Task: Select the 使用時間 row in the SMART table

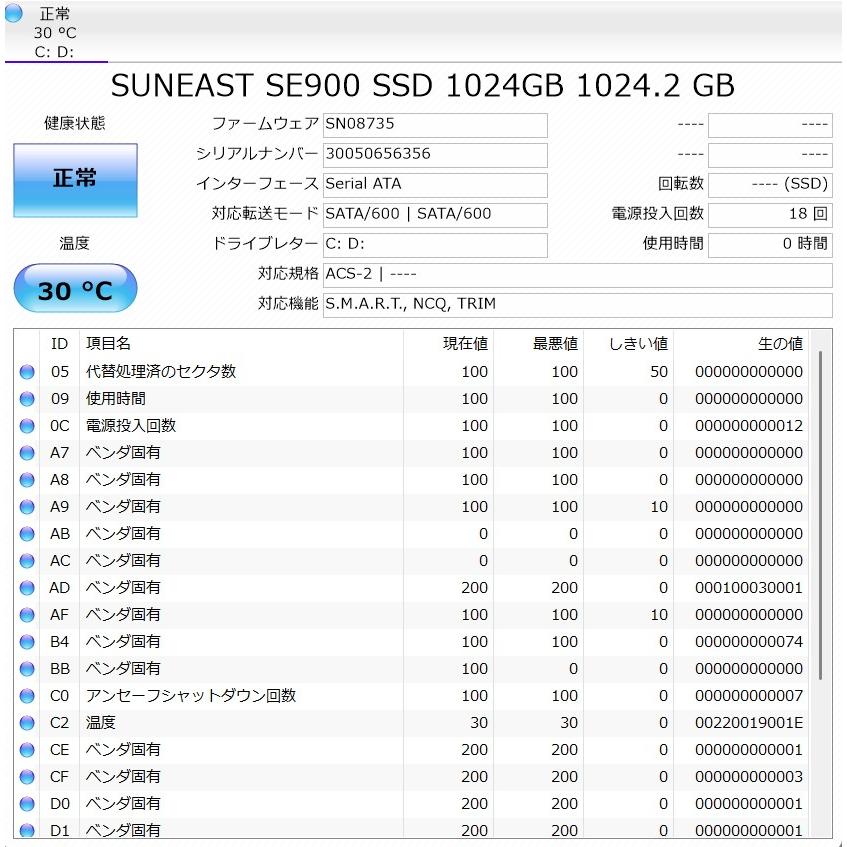Action: coord(412,399)
